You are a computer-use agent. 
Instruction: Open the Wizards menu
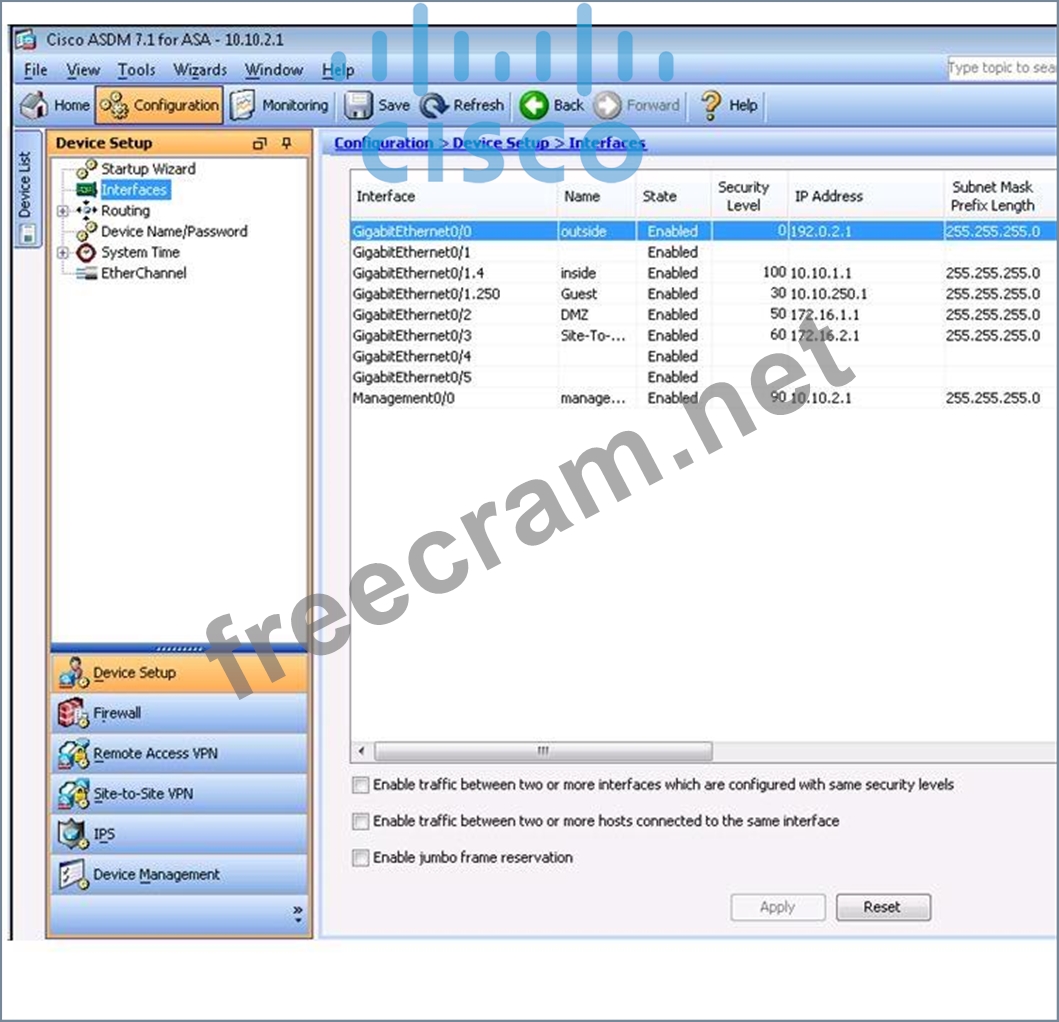coord(200,70)
